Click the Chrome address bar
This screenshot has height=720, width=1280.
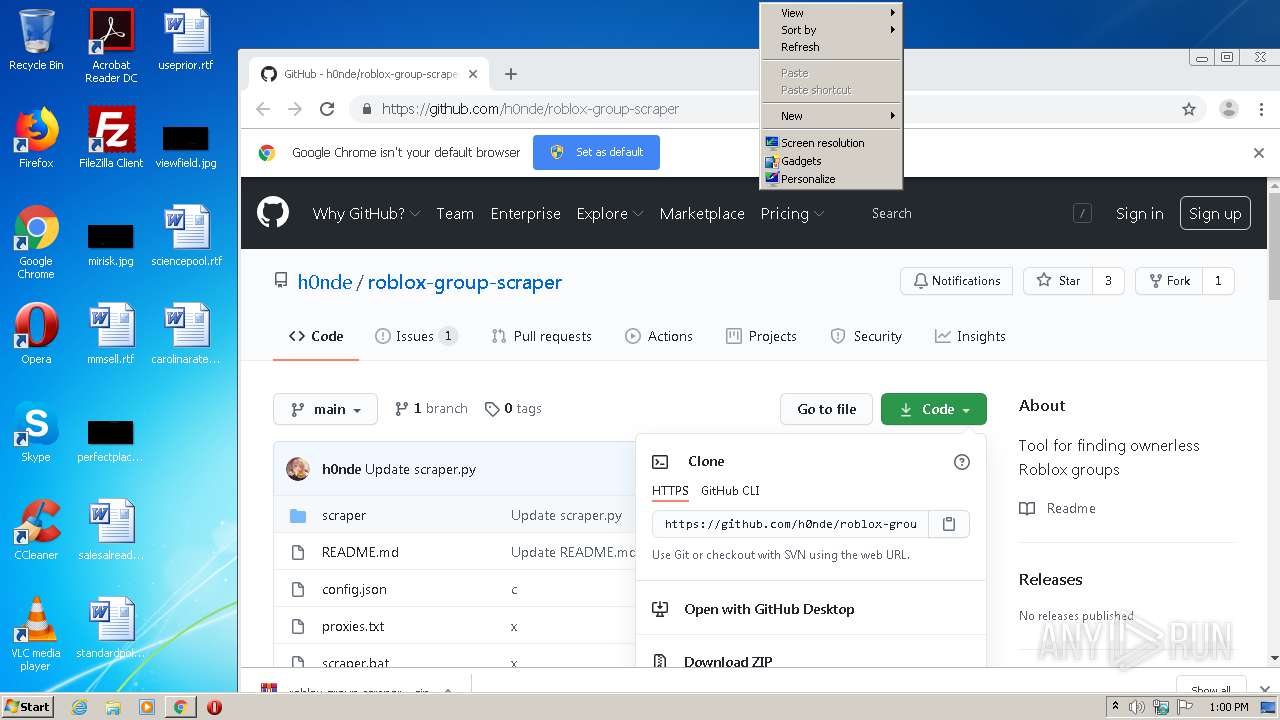coord(770,109)
